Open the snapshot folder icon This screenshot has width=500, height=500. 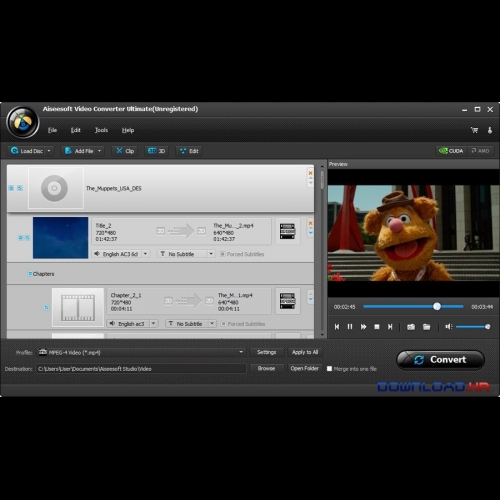(x=427, y=327)
